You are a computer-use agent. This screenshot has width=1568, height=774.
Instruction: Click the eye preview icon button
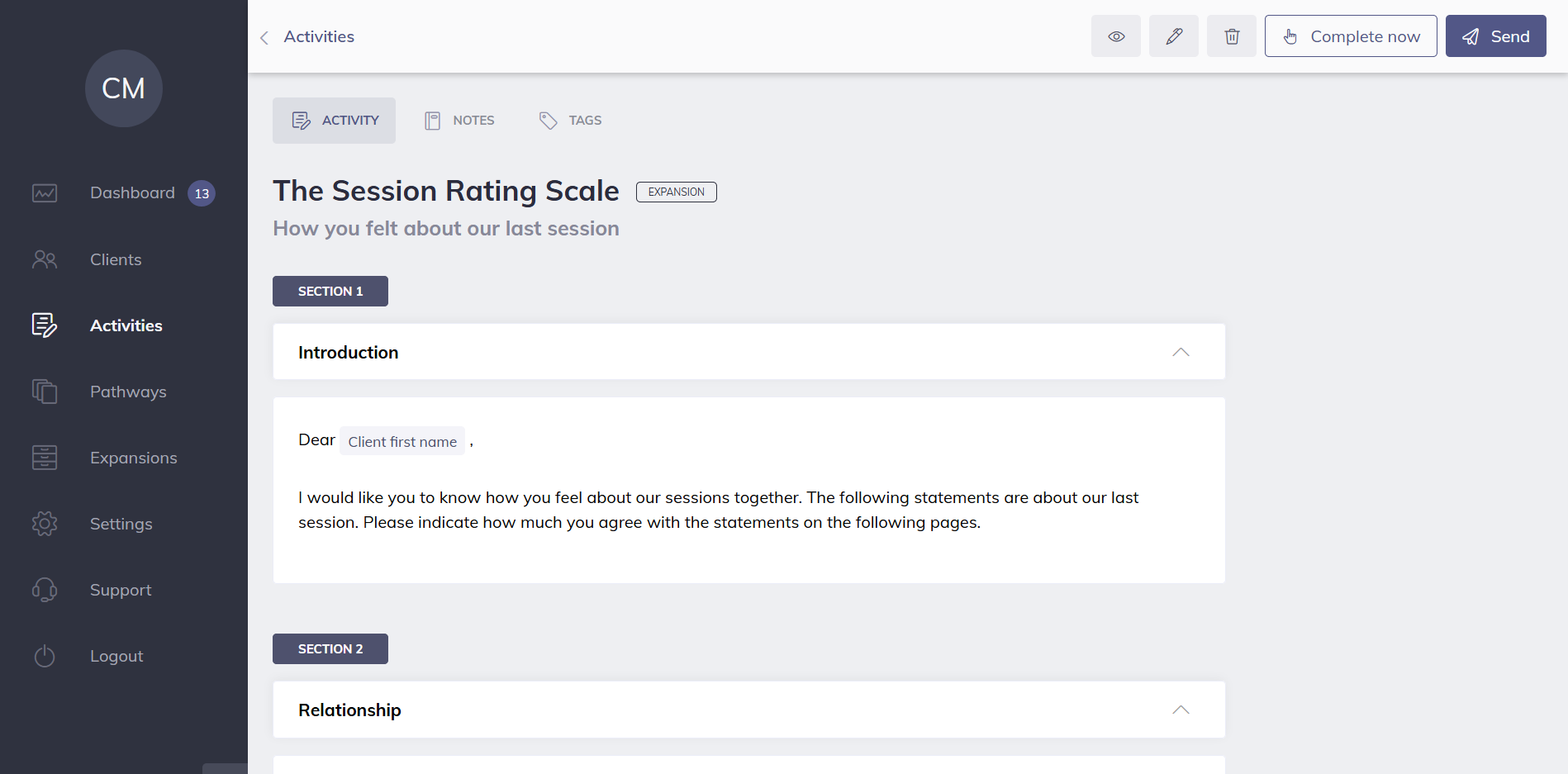[x=1115, y=36]
